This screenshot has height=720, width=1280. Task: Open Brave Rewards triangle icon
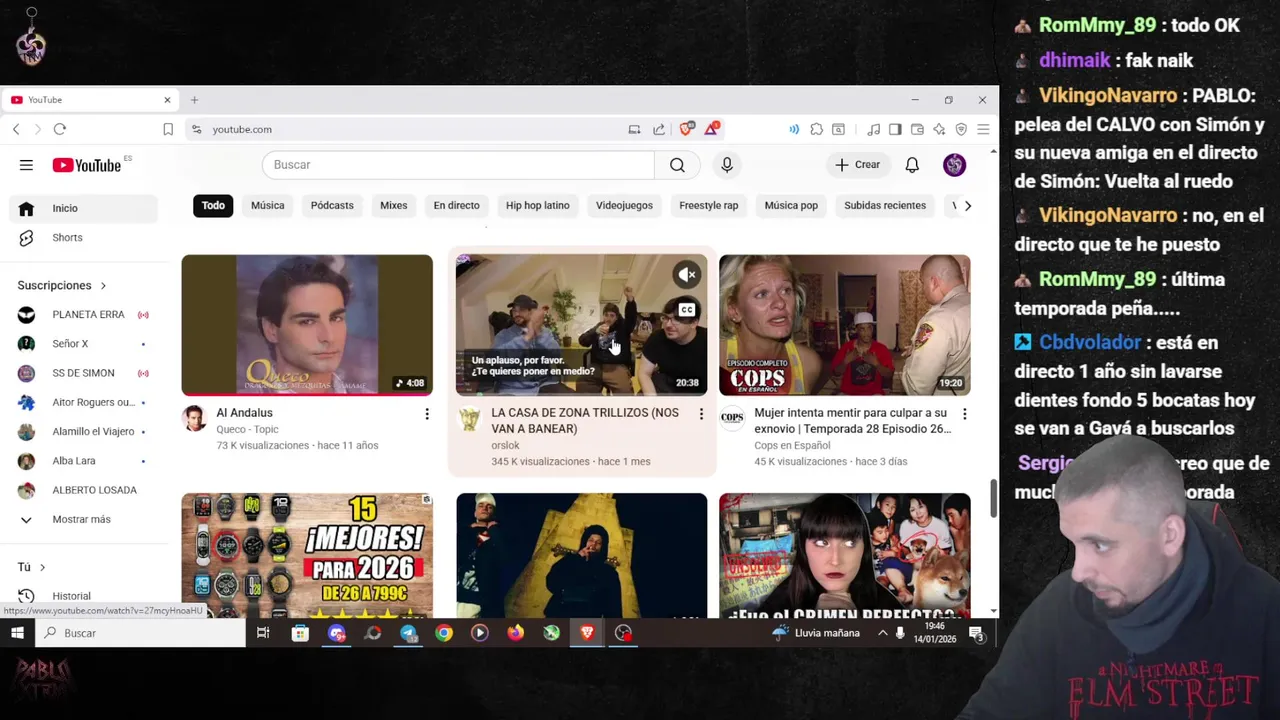tap(711, 129)
